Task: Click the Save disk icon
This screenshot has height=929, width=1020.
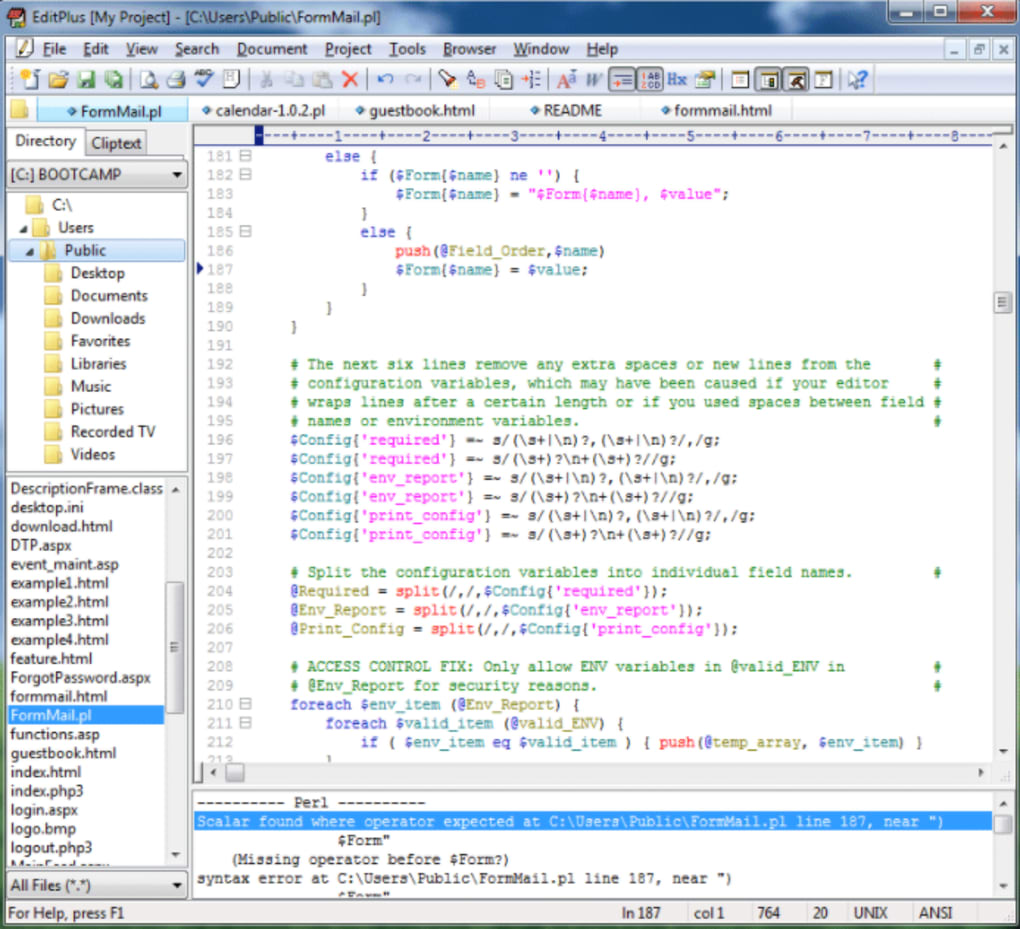Action: pos(86,79)
